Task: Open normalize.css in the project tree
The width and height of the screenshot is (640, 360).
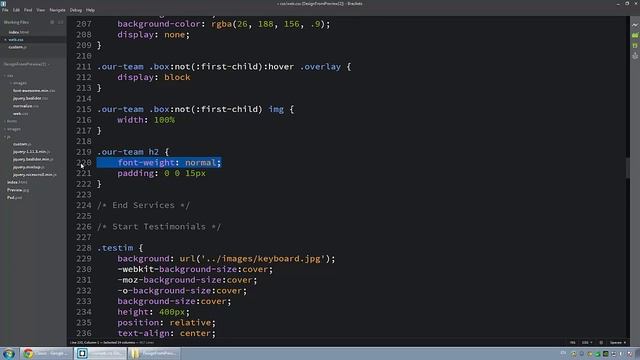Action: click(x=25, y=106)
